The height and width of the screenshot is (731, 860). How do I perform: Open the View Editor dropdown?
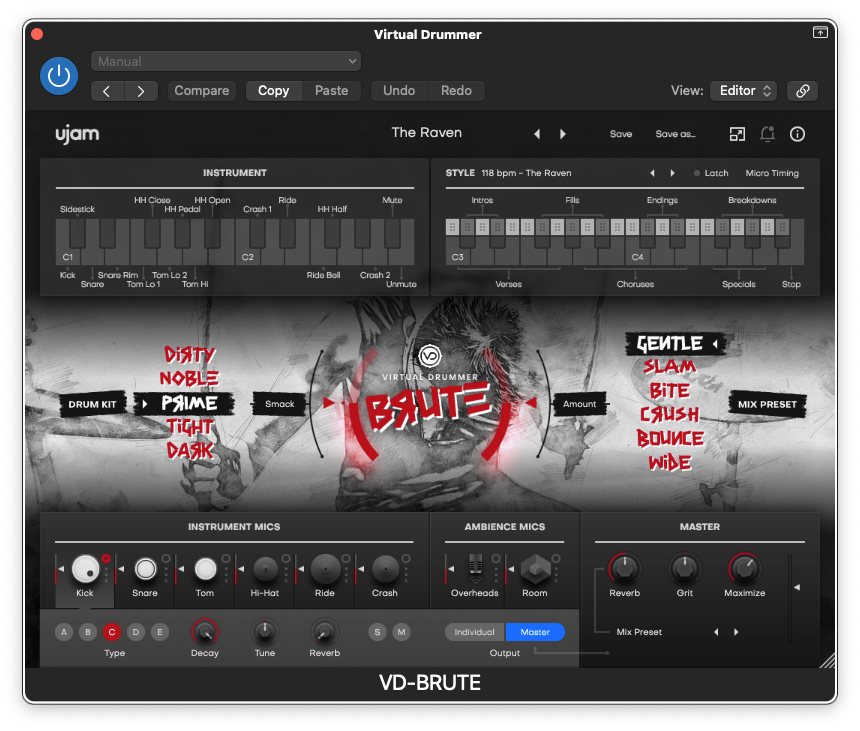744,91
